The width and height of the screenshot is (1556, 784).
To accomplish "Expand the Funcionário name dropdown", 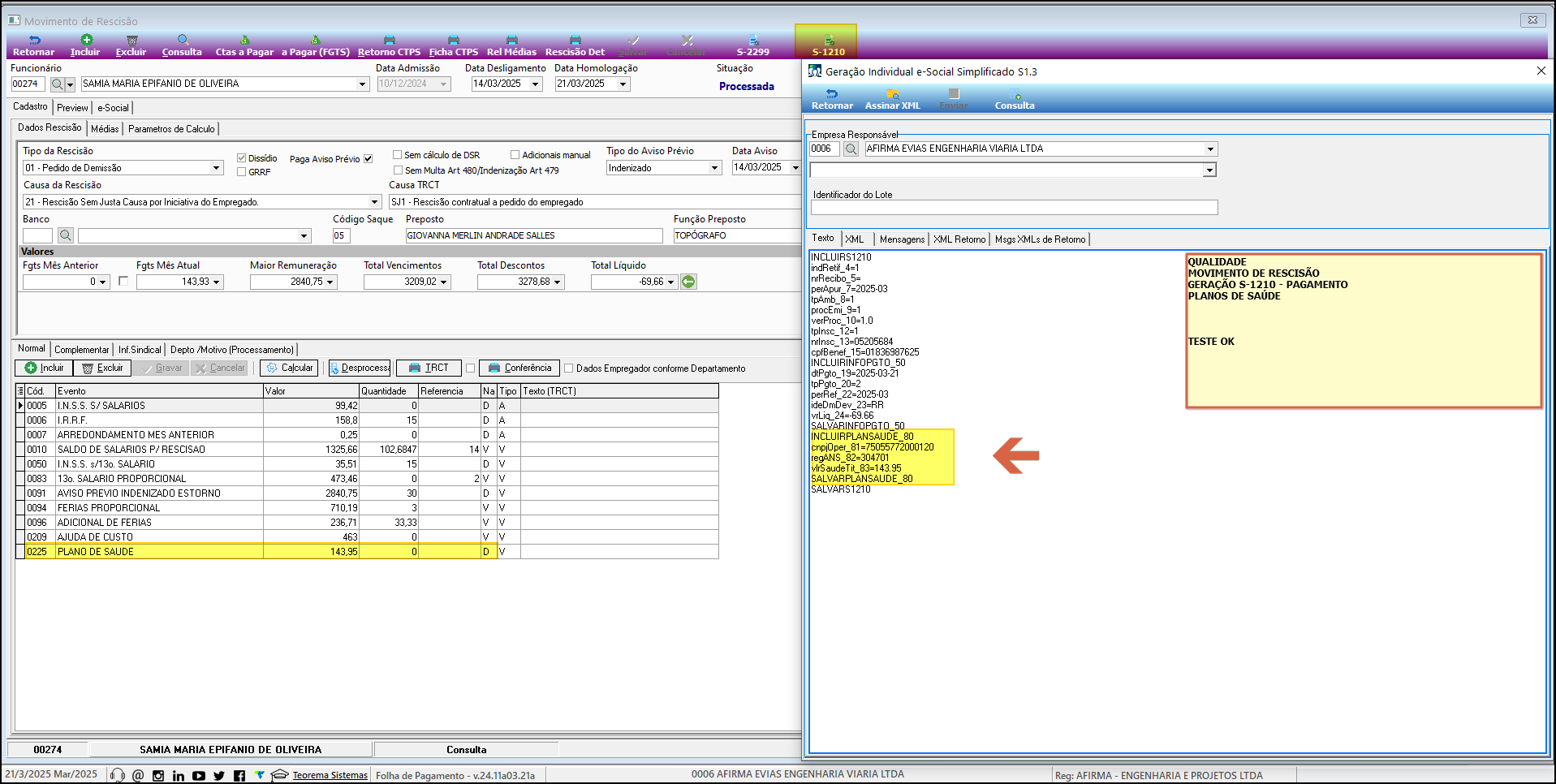I will coord(362,84).
